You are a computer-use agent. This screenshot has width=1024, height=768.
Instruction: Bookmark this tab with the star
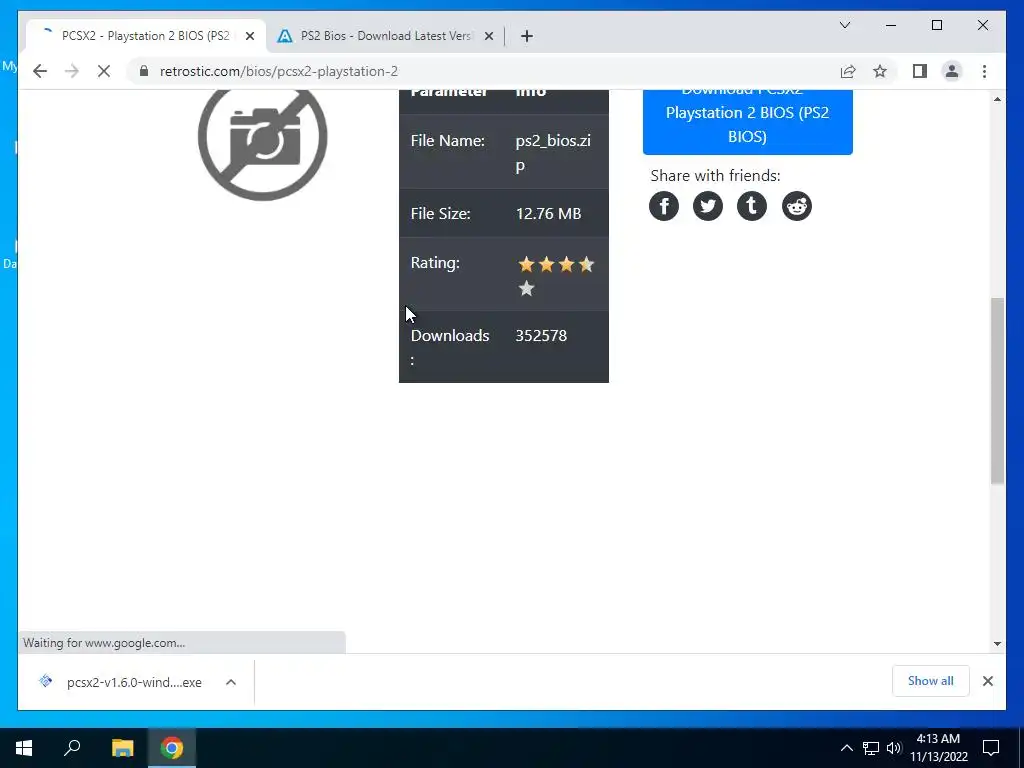pos(880,71)
